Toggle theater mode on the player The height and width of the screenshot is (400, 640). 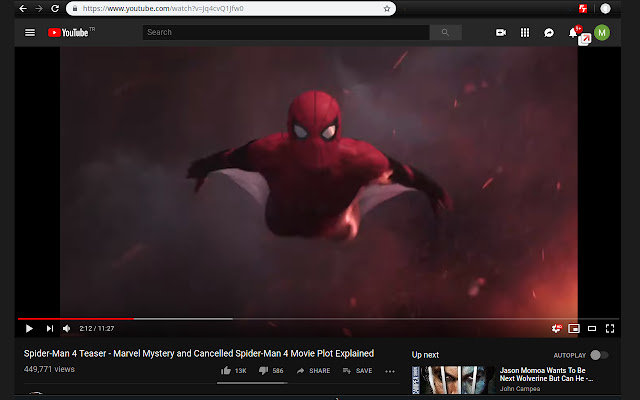click(592, 328)
